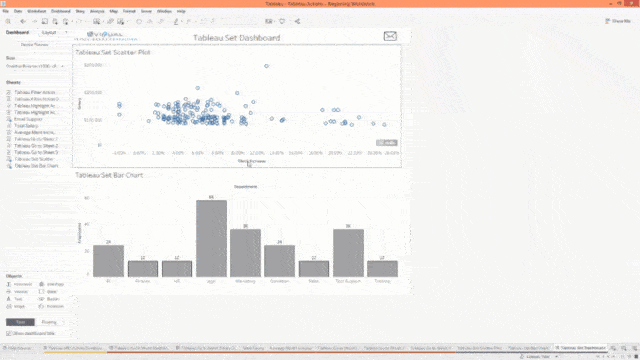This screenshot has width=640, height=360.
Task: Click the New Worksheet toolbar icon
Action: (96, 21)
